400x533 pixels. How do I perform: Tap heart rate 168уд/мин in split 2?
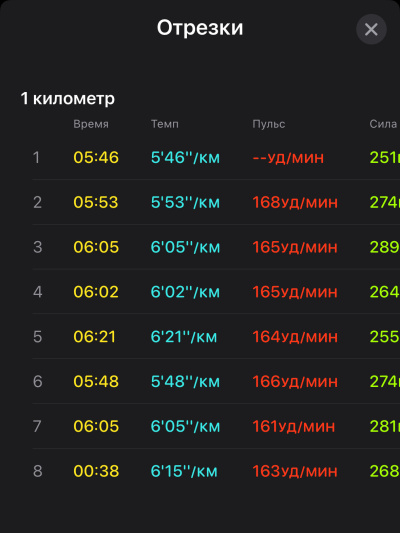[x=295, y=202]
